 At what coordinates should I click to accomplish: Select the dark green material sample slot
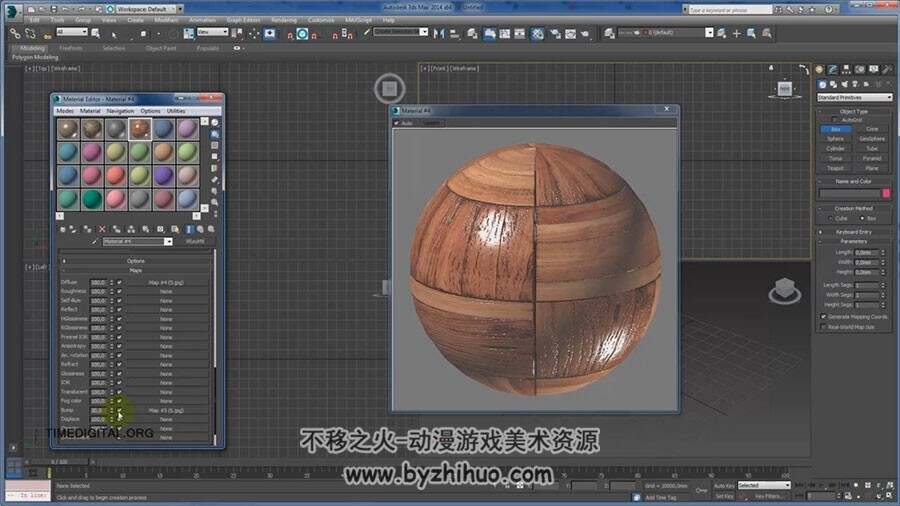click(92, 199)
